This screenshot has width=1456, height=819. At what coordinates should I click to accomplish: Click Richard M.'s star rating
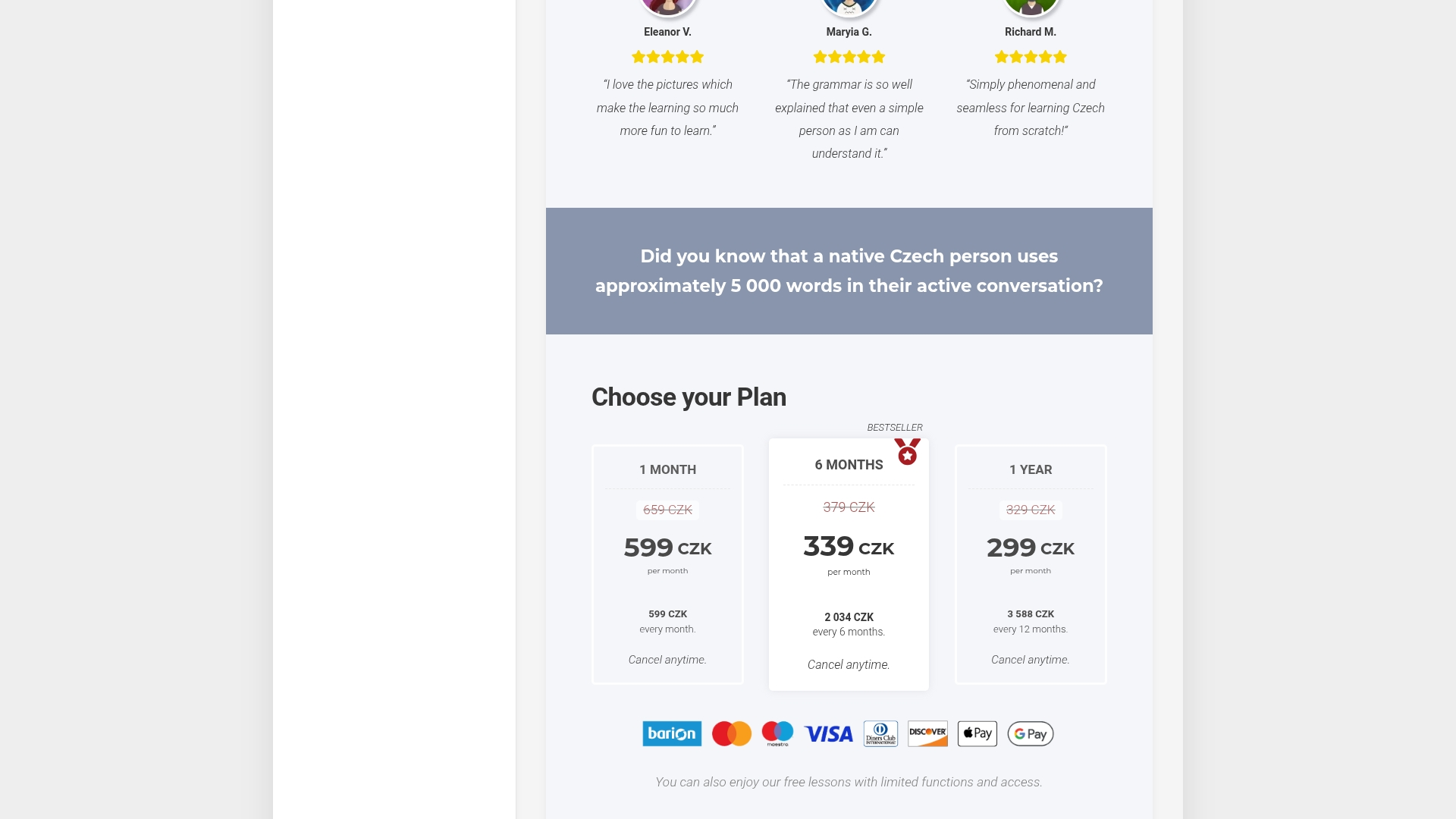pos(1031,57)
